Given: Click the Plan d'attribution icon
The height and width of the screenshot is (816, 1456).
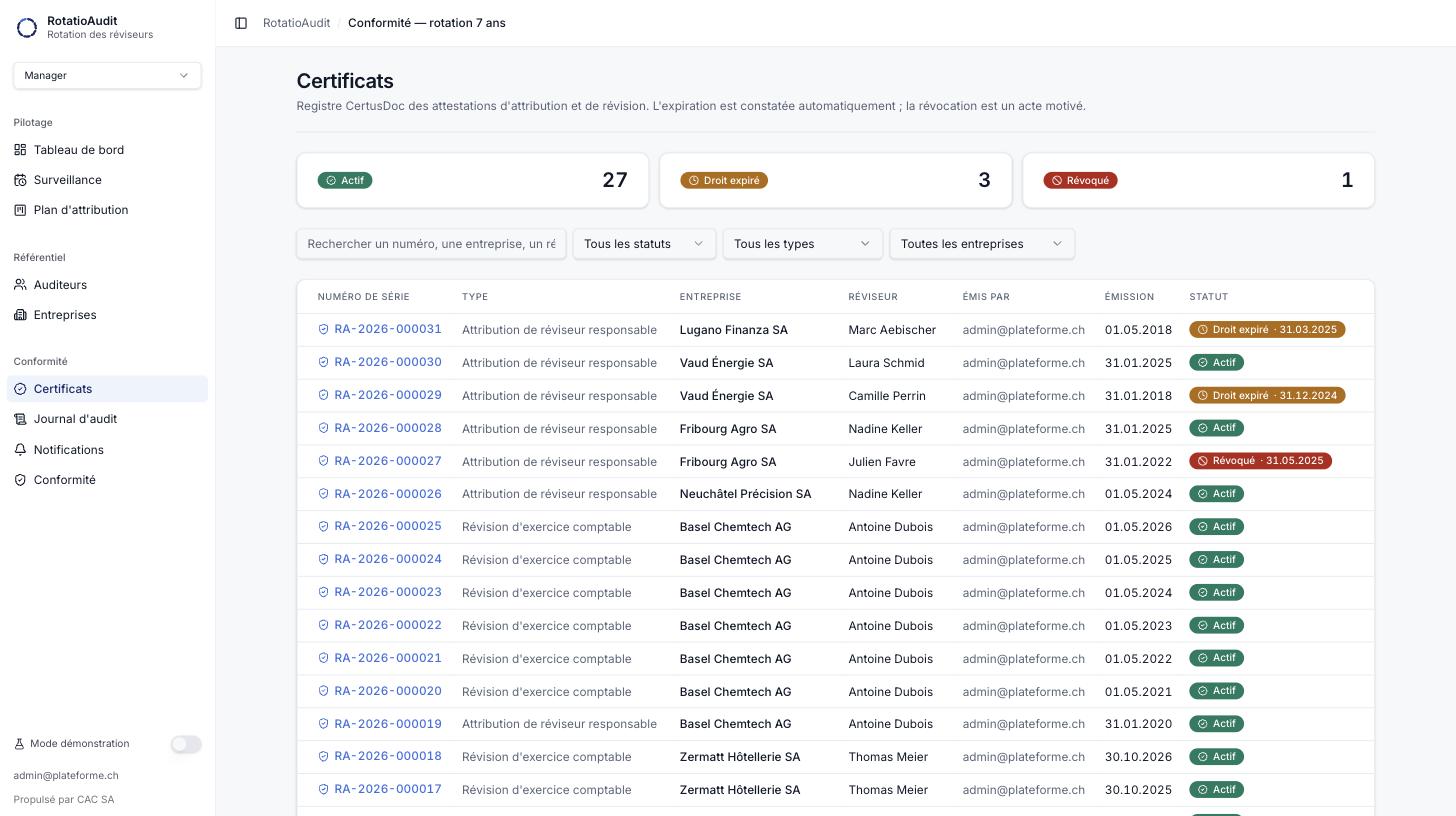Looking at the screenshot, I should tap(20, 210).
